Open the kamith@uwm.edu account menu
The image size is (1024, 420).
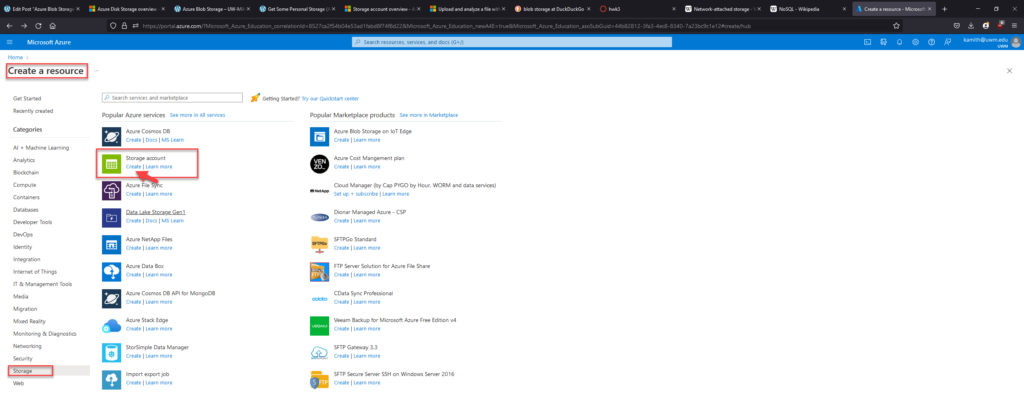(991, 42)
